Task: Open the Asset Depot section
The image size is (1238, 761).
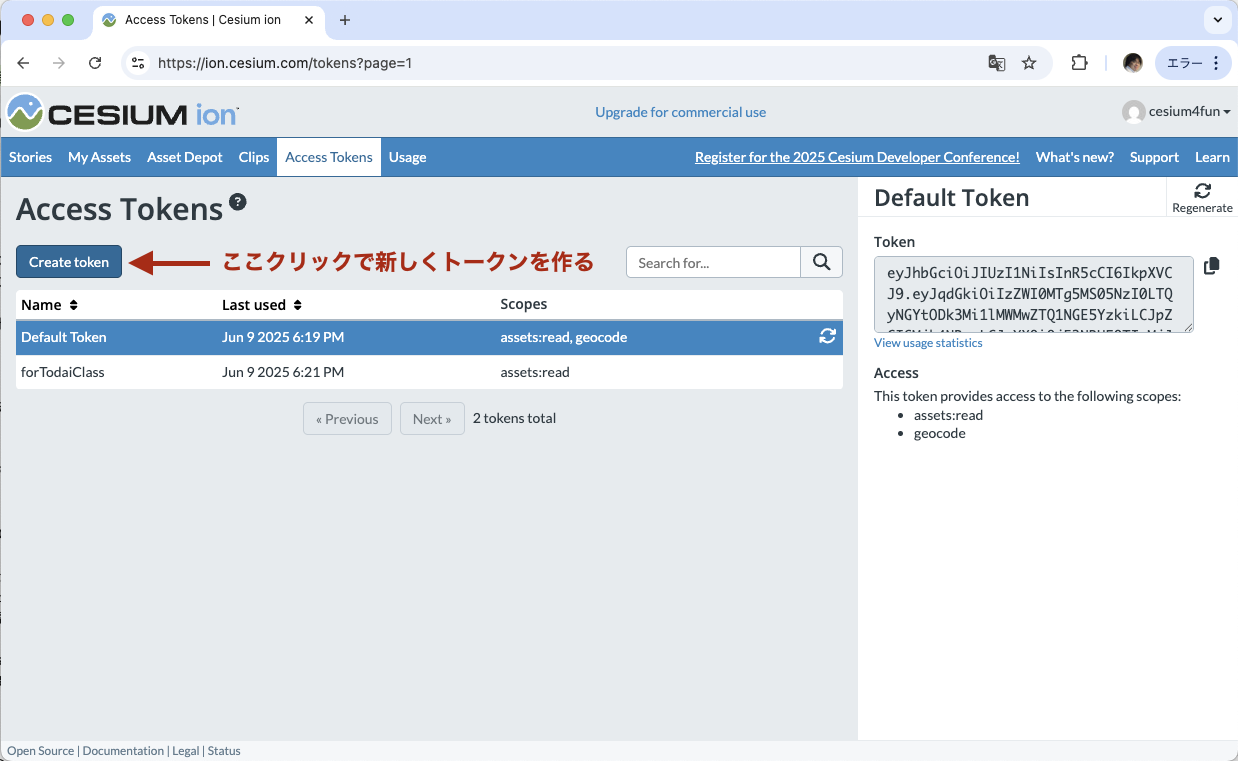Action: point(184,157)
